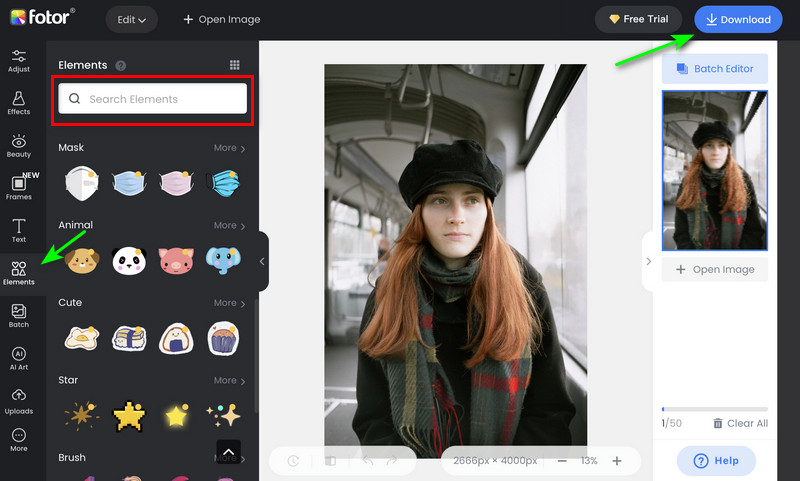
Task: Expand More for Mask elements
Action: (x=229, y=148)
